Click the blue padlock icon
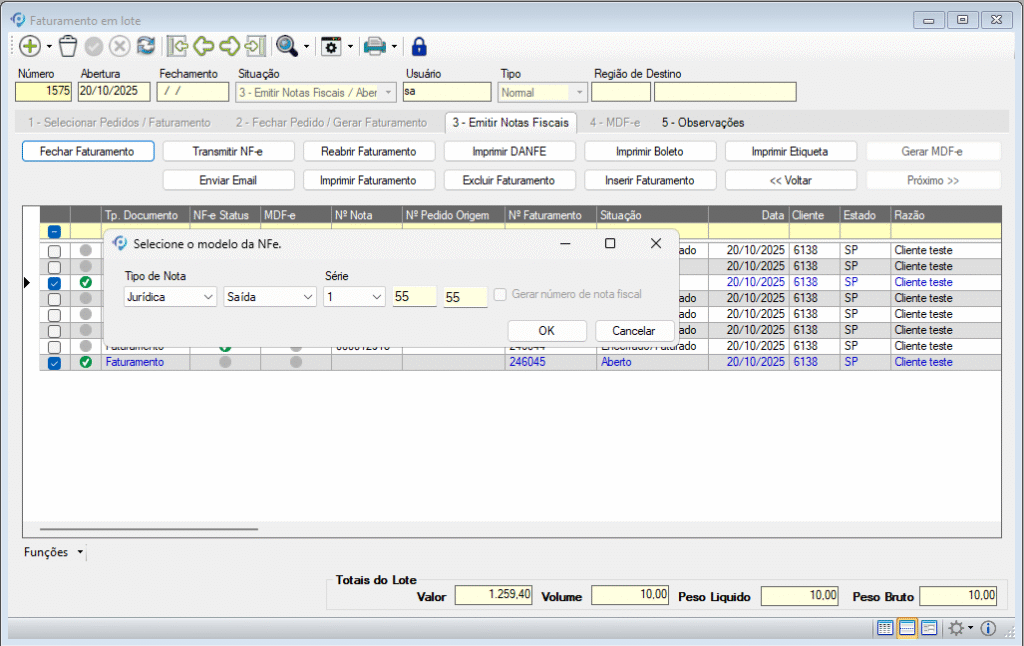1024x646 pixels. 419,46
